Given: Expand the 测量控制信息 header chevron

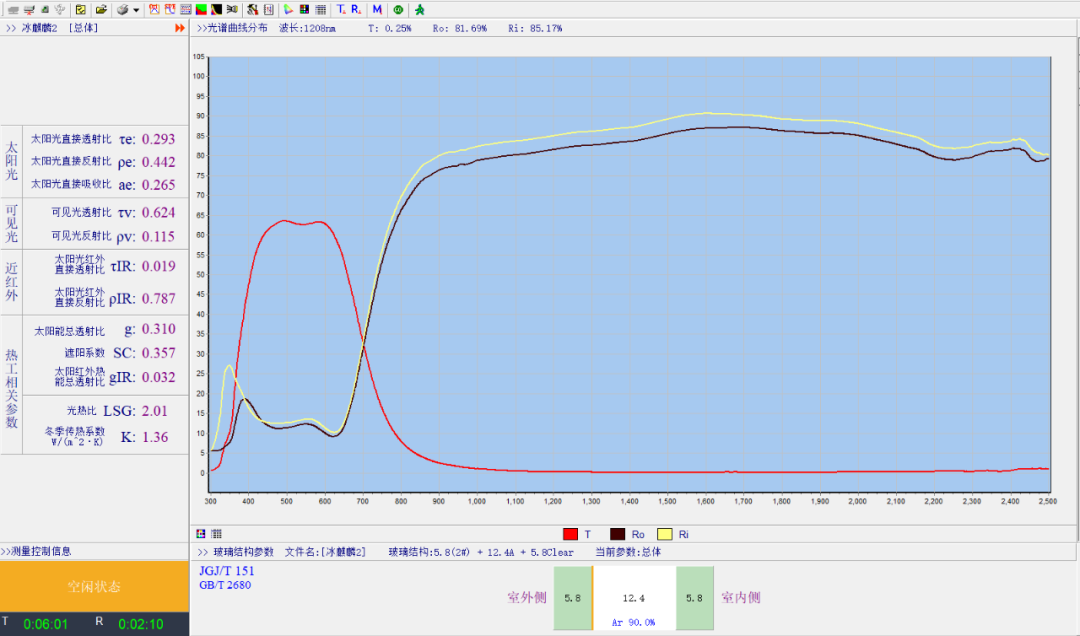Looking at the screenshot, I should tap(6, 551).
